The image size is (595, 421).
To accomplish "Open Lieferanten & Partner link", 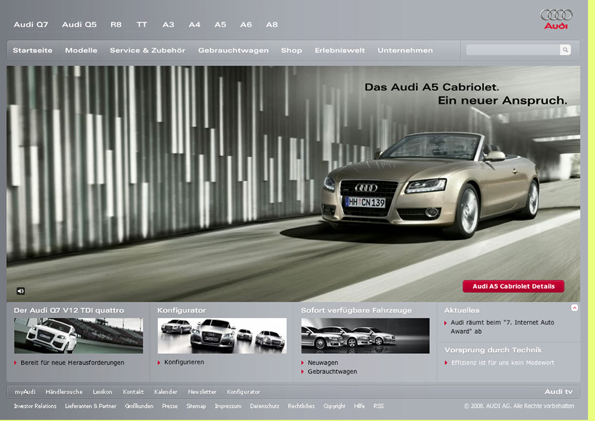I will point(90,406).
